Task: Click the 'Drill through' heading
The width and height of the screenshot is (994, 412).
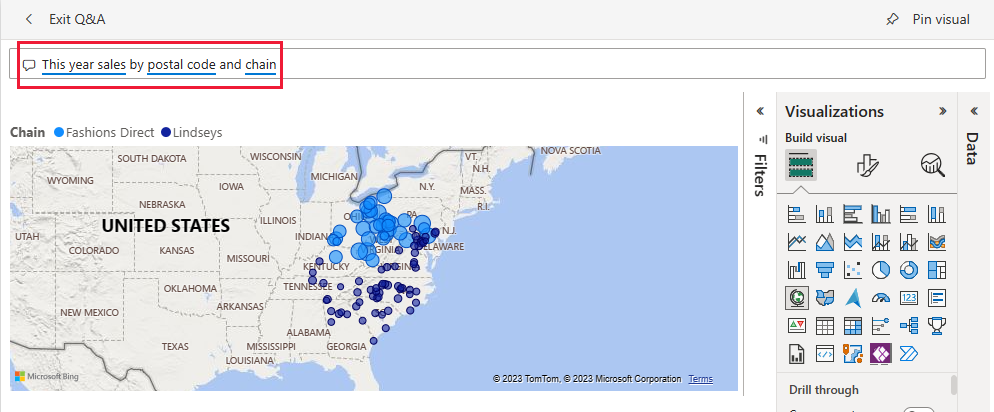Action: [x=823, y=390]
